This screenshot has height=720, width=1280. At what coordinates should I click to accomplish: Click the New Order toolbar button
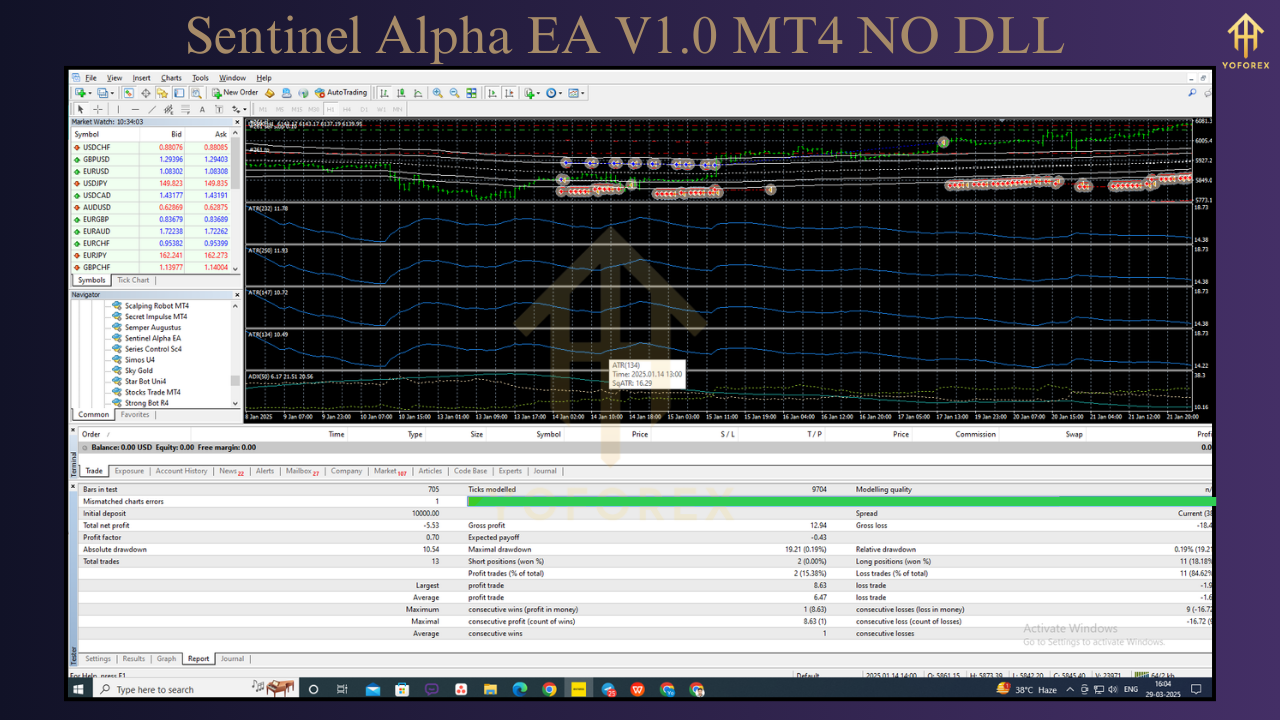pyautogui.click(x=236, y=93)
